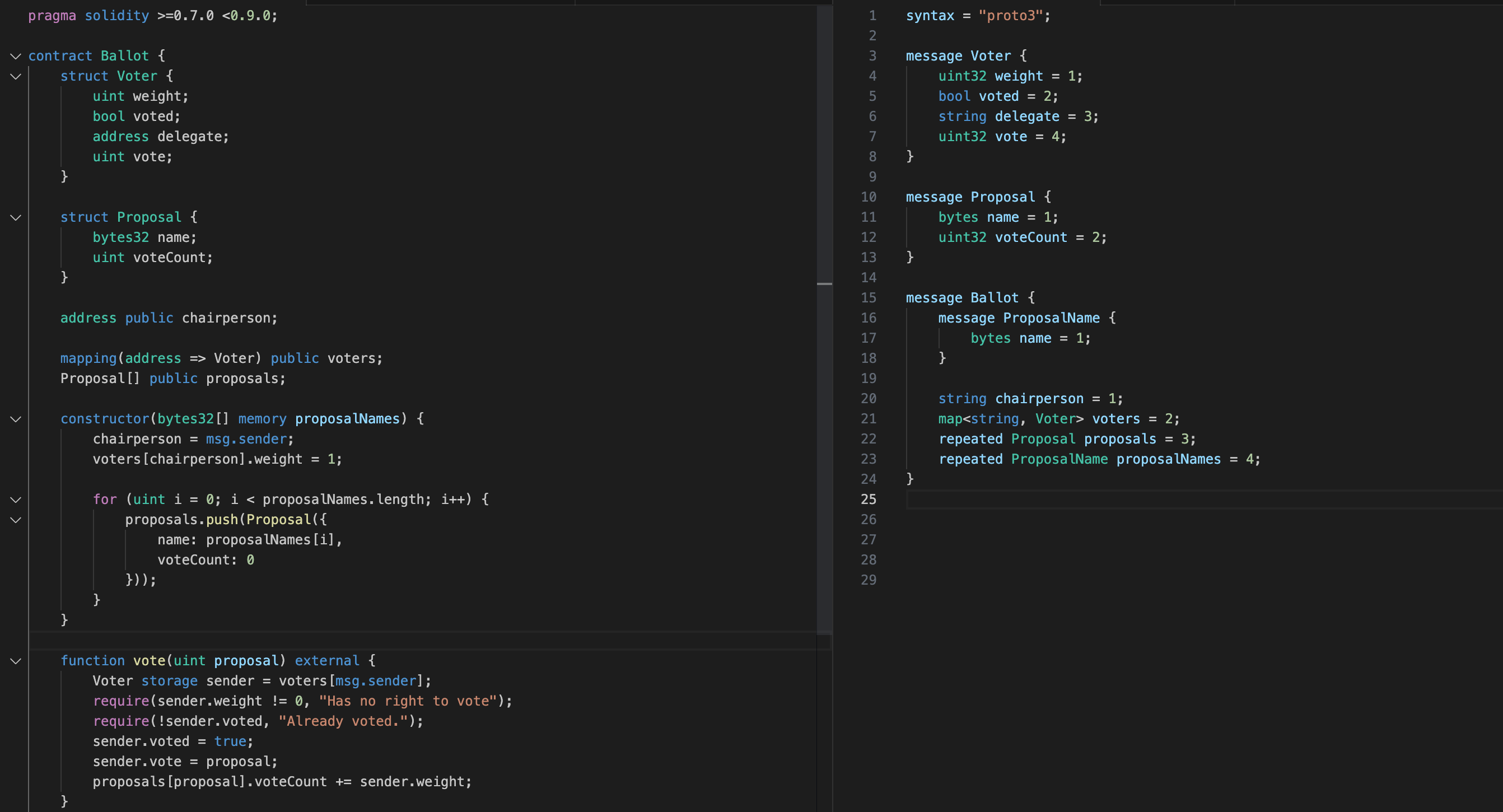Click the 'mapping(address => Voter)' line
1503x812 pixels.
coord(222,359)
